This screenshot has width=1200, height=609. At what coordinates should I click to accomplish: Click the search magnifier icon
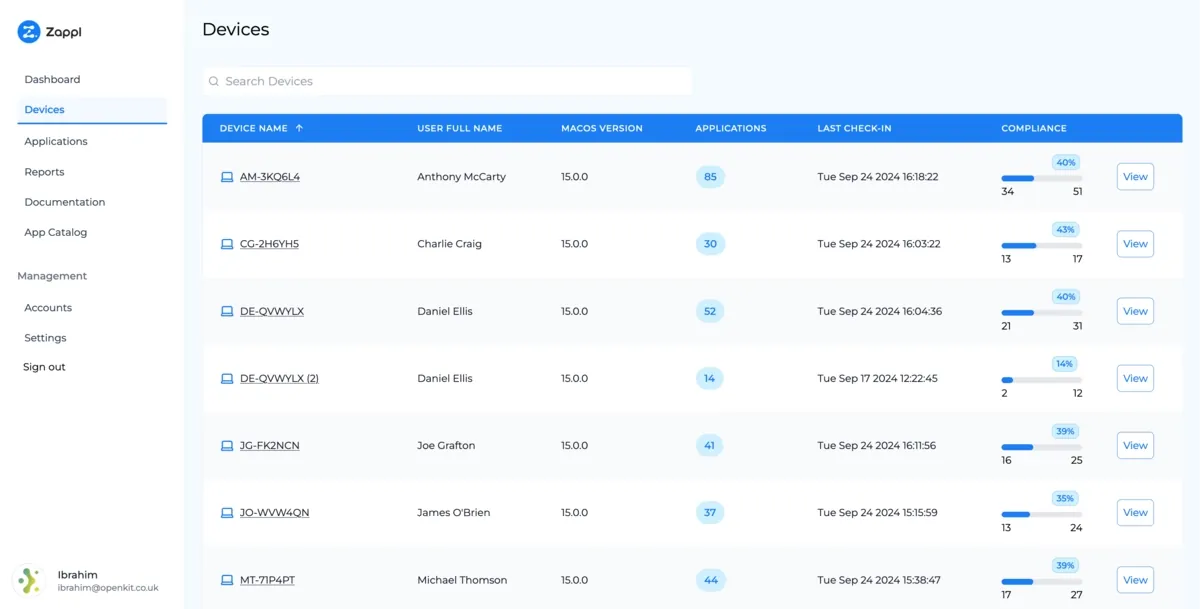point(214,80)
